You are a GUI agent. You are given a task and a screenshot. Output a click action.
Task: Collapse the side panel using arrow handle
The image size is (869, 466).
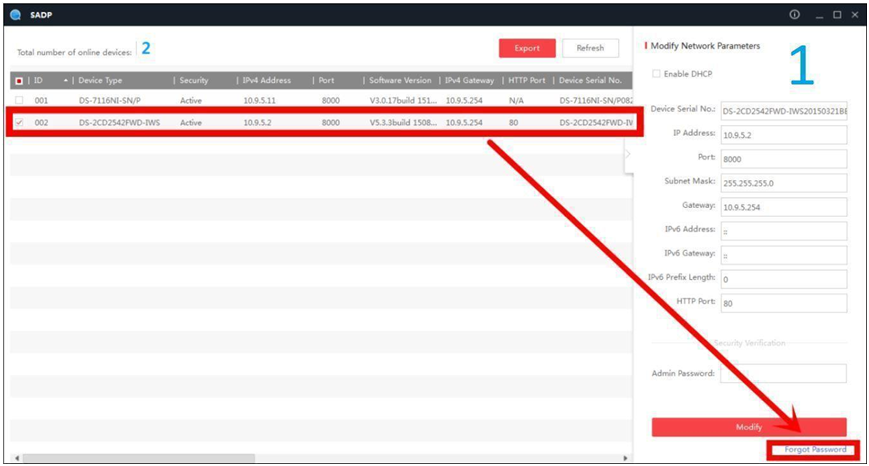tap(628, 155)
